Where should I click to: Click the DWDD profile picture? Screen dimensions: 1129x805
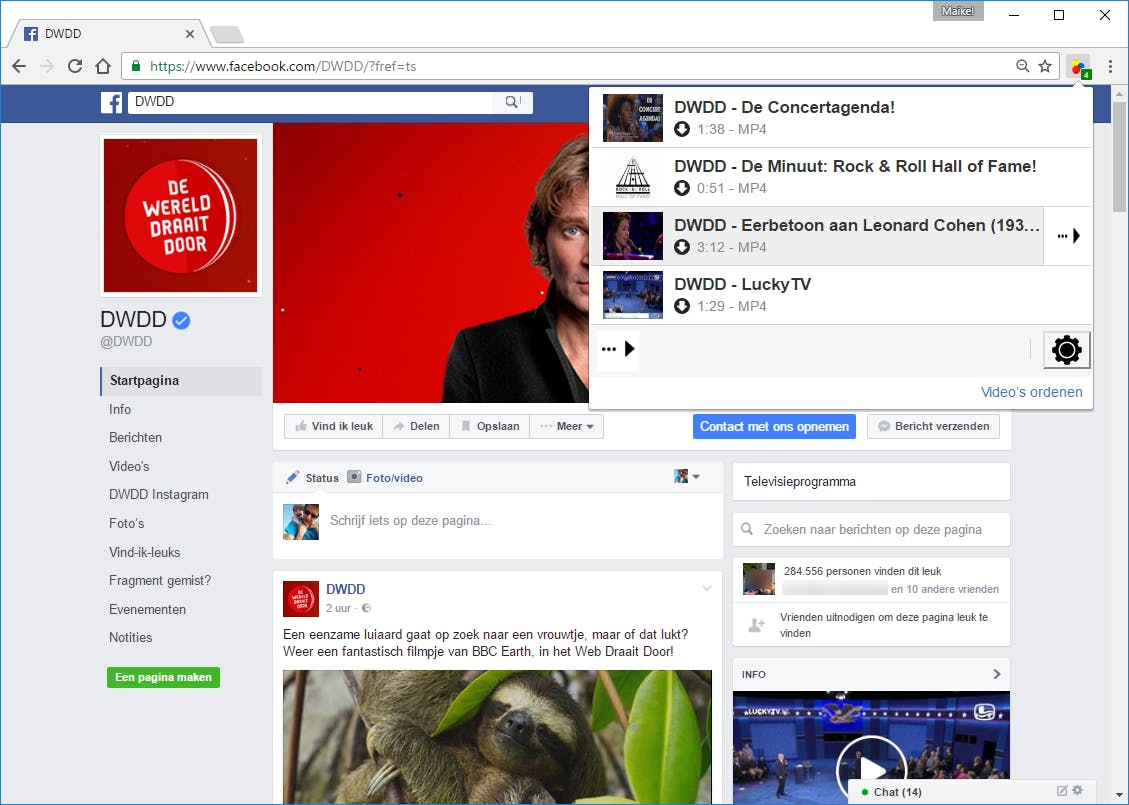[181, 216]
